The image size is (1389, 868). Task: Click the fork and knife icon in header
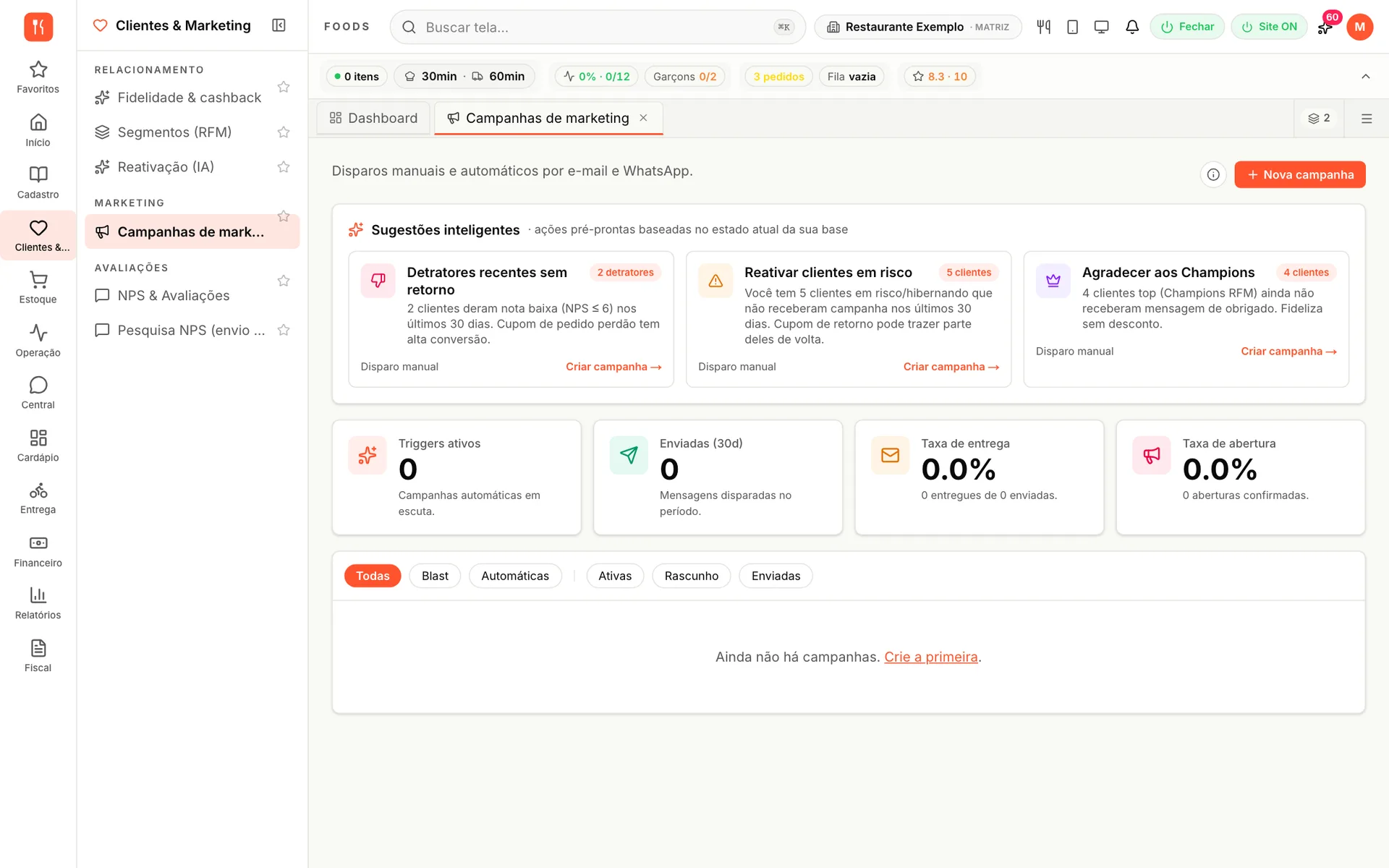click(x=1043, y=27)
